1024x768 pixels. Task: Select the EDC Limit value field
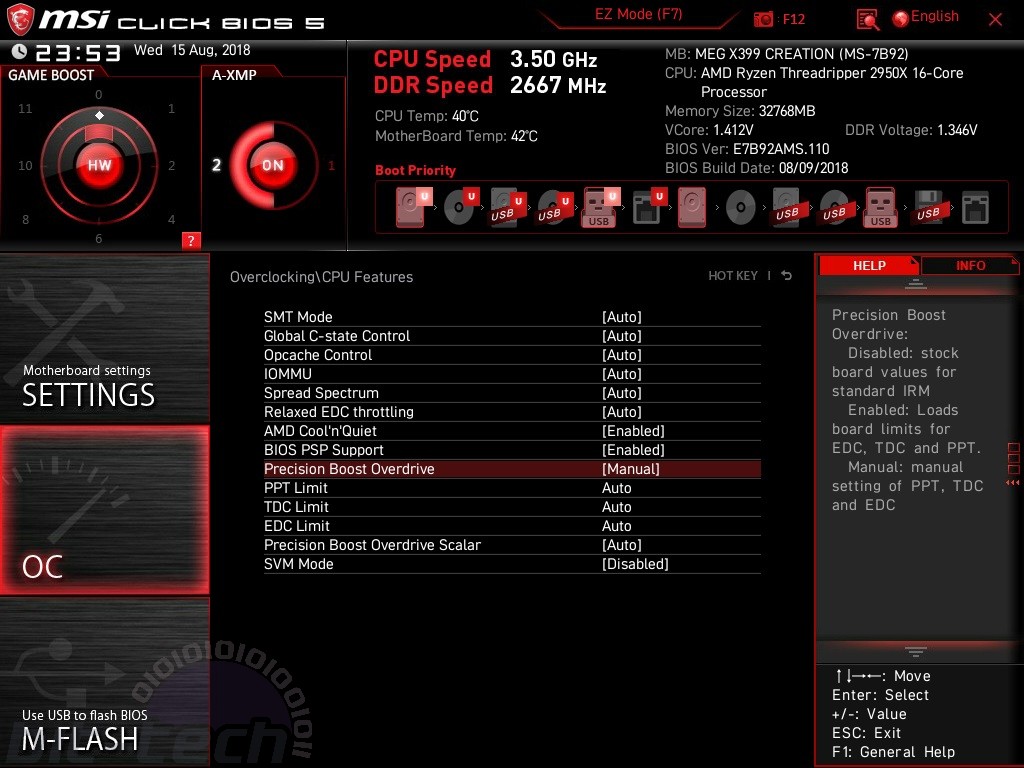616,526
